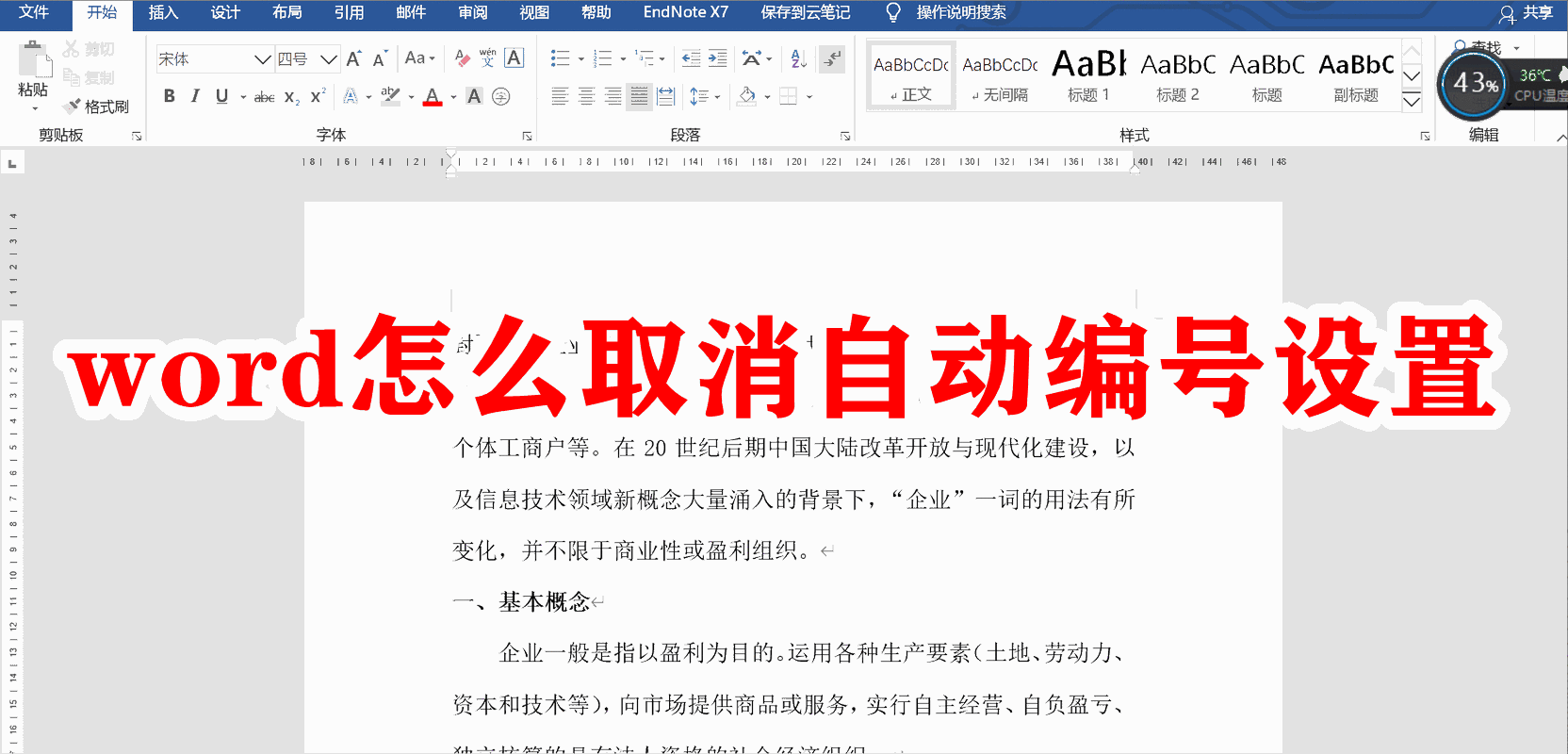This screenshot has height=754, width=1568.
Task: Click the 保存到云笔记 tab
Action: click(806, 12)
